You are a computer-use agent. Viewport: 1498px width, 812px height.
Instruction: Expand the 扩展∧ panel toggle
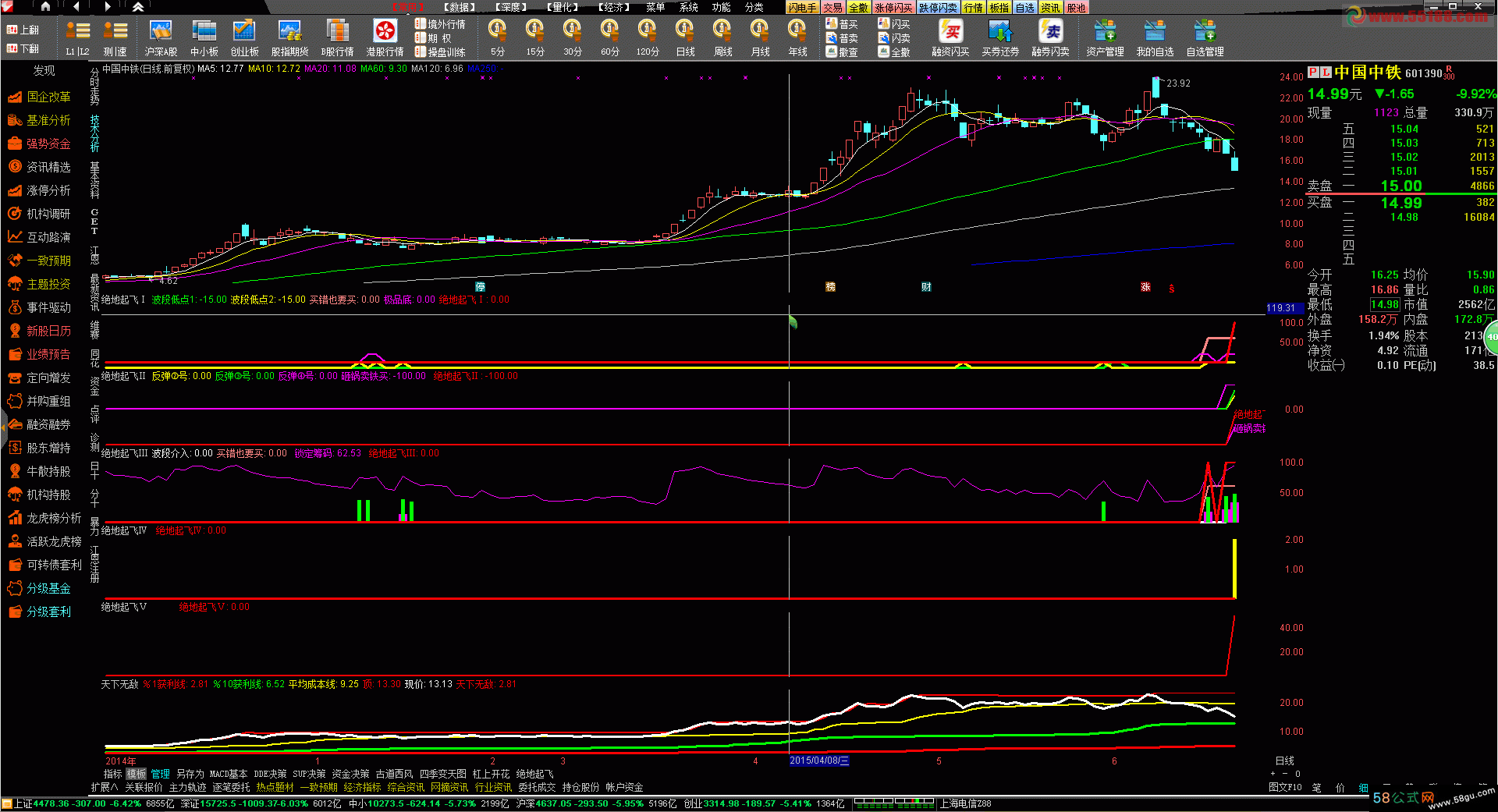pyautogui.click(x=104, y=788)
